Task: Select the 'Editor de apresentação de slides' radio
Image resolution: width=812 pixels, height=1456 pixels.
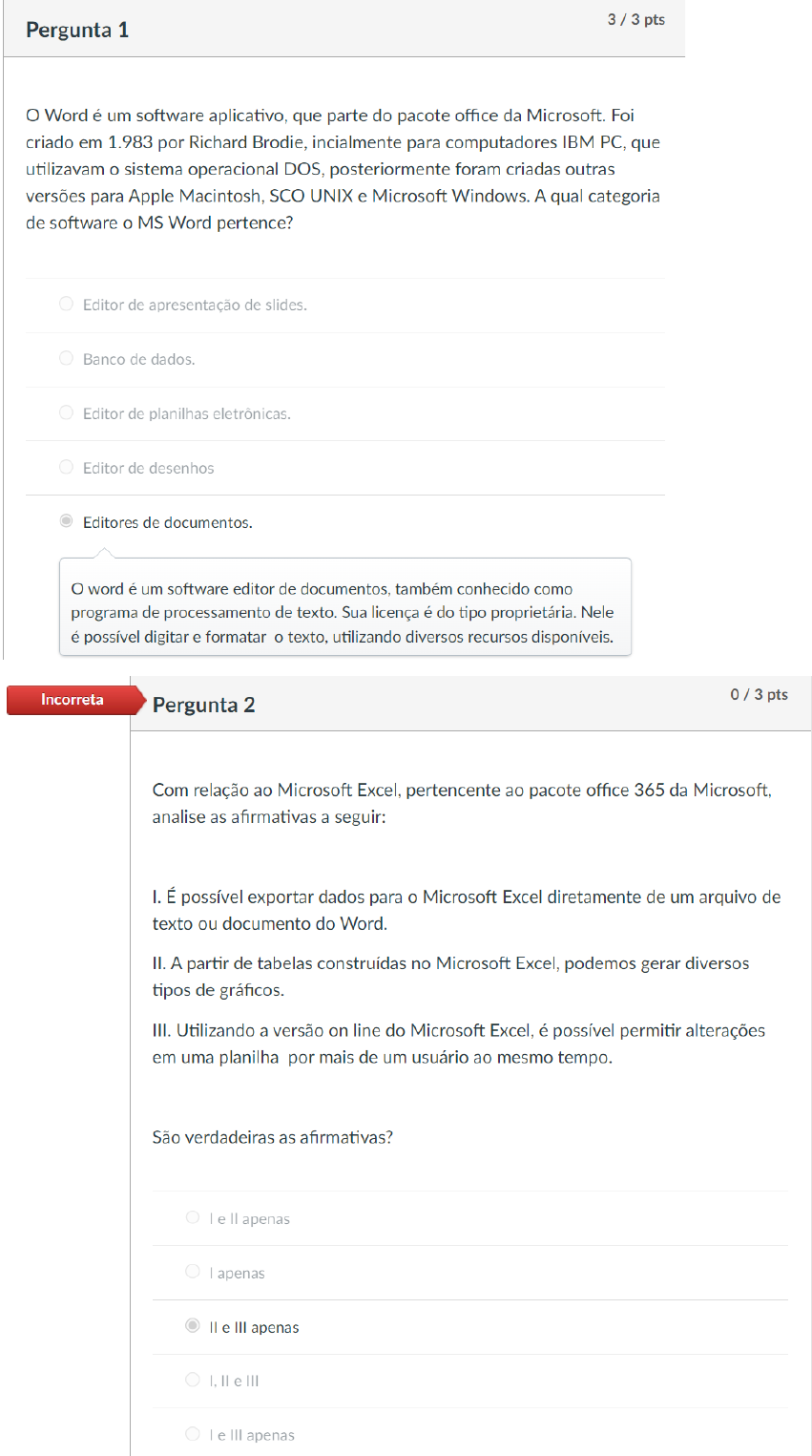Action: (x=66, y=304)
